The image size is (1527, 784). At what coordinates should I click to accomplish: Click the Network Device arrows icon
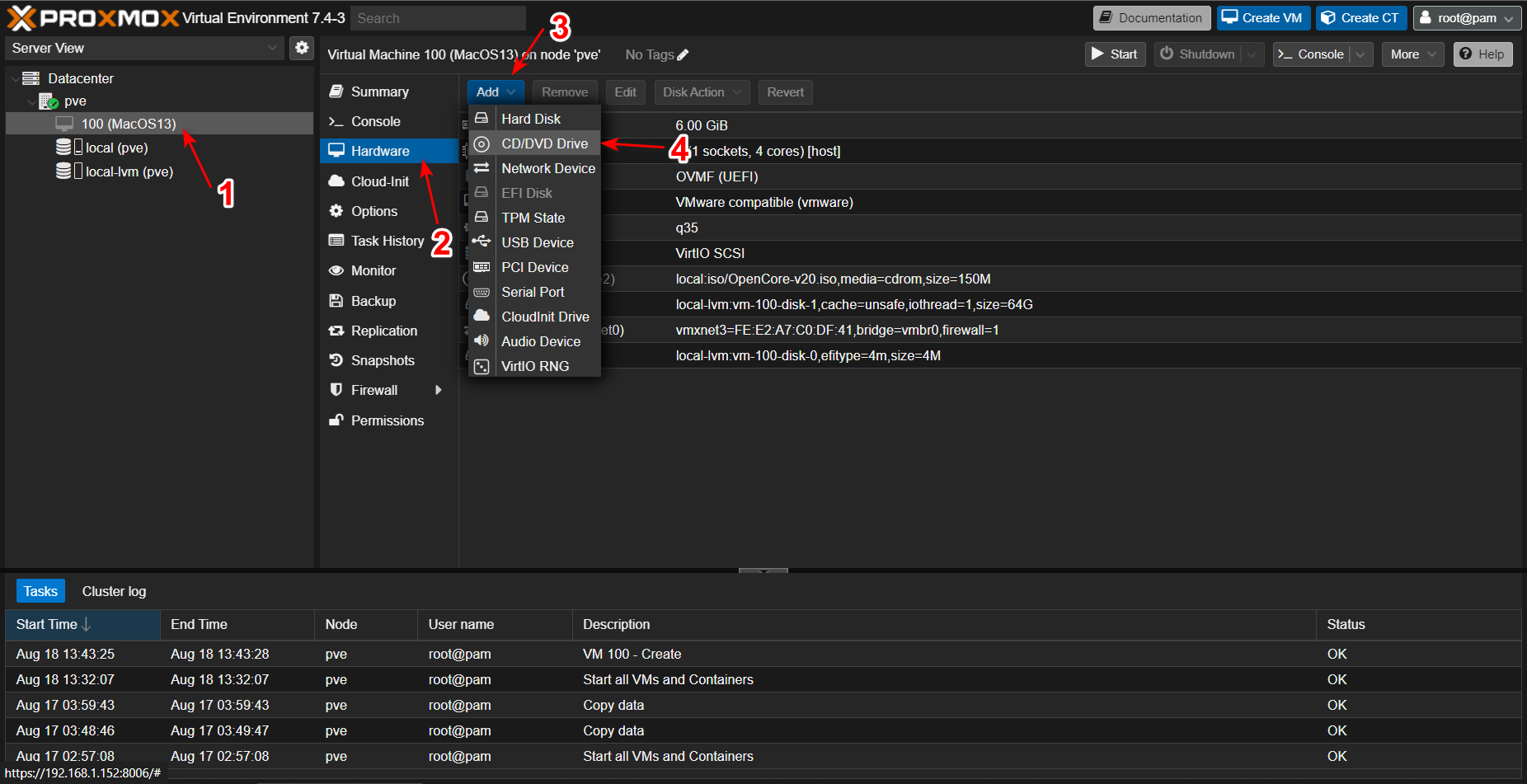pyautogui.click(x=482, y=168)
